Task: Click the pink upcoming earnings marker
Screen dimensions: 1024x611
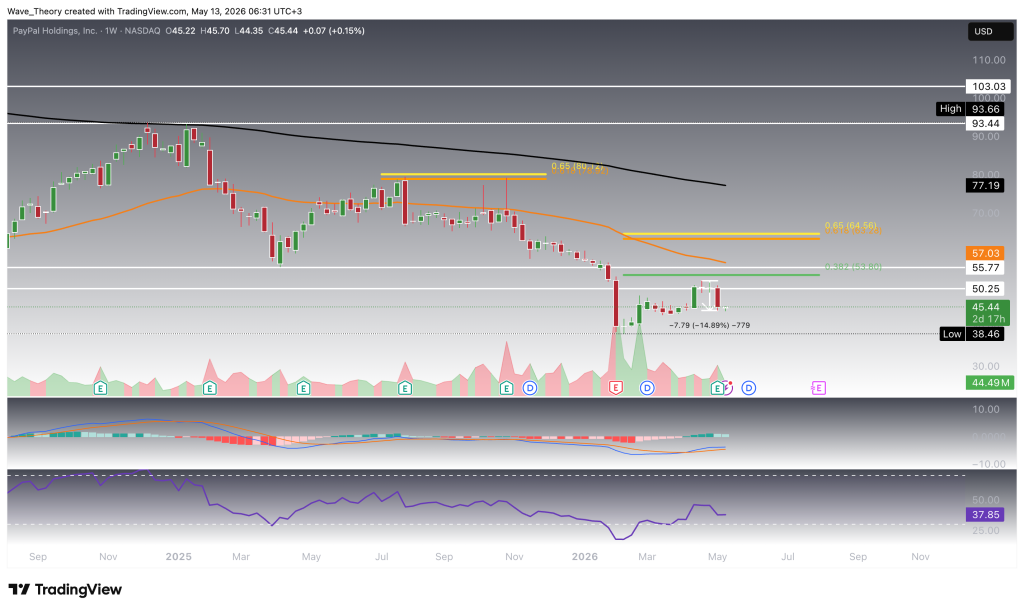Action: (x=818, y=388)
